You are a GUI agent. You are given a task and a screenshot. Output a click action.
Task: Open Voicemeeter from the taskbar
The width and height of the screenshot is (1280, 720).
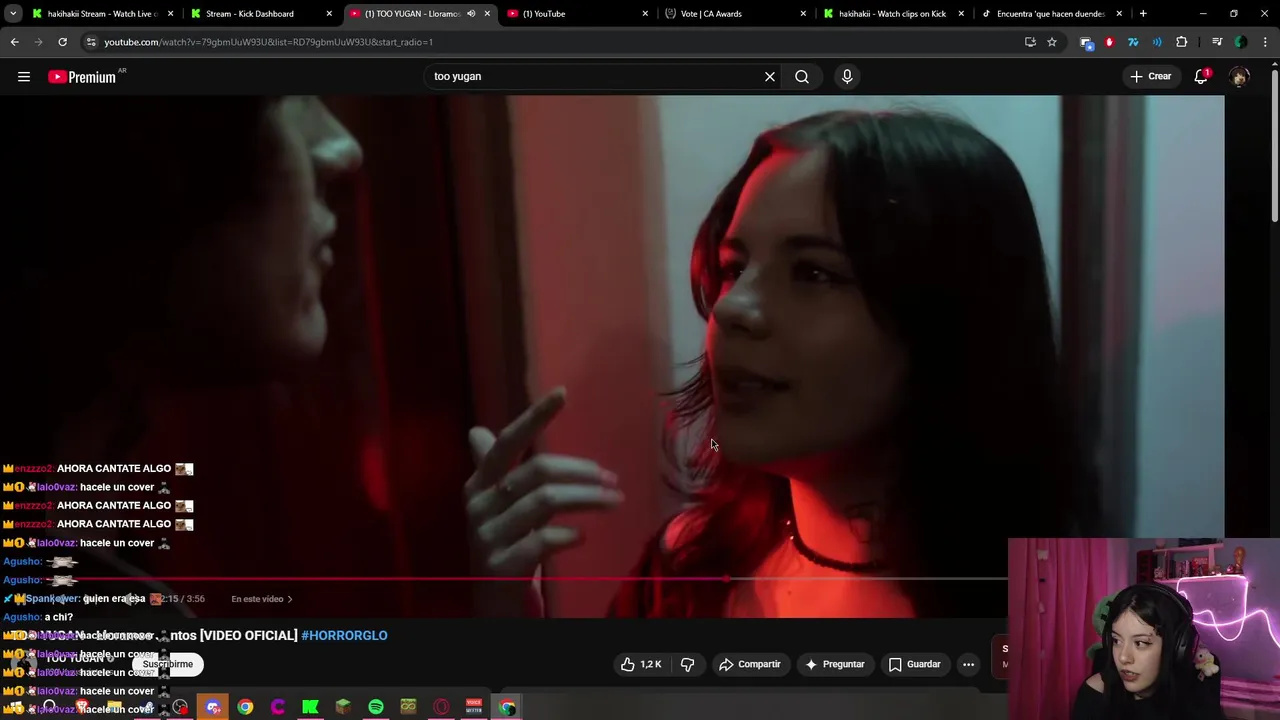click(x=474, y=707)
